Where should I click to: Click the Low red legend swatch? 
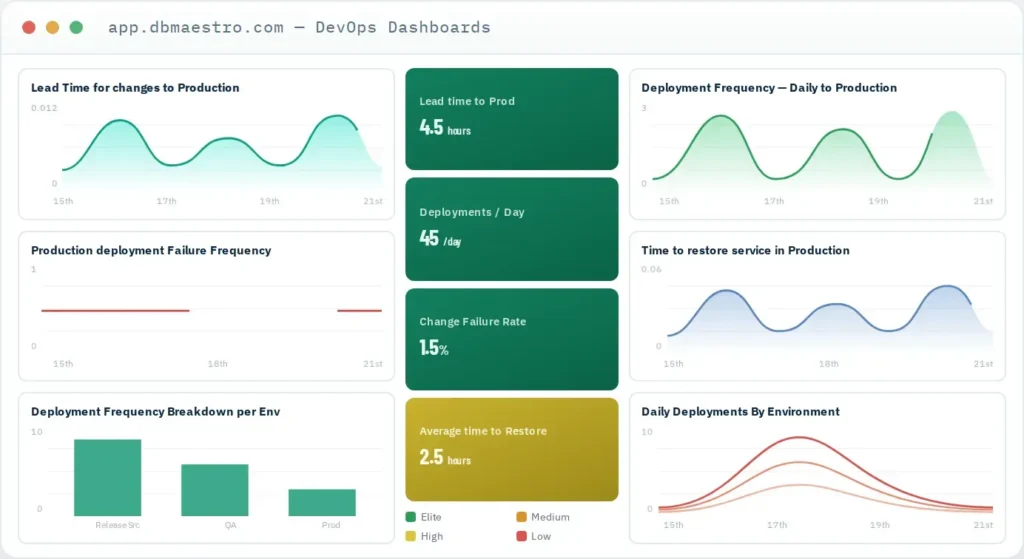[521, 536]
